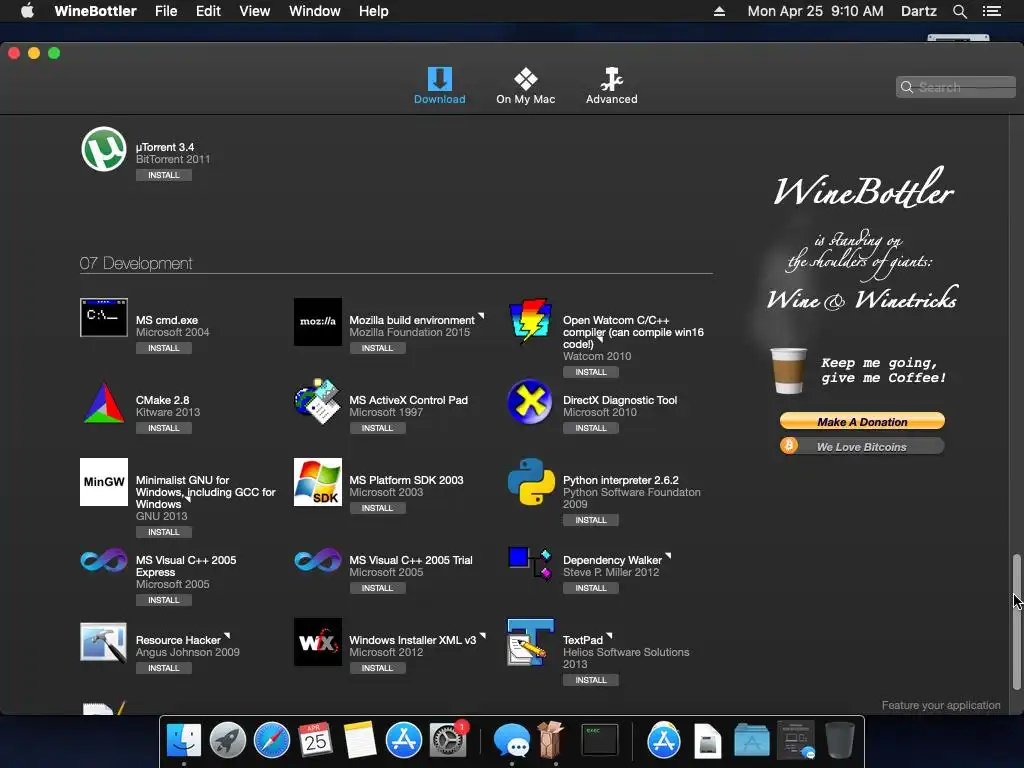Click the Windows Installer XML info arrow
Screen dimensions: 1024x768
[483, 635]
